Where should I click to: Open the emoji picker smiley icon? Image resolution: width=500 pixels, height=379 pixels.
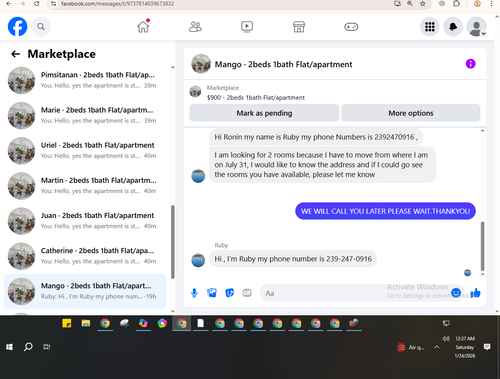click(456, 293)
